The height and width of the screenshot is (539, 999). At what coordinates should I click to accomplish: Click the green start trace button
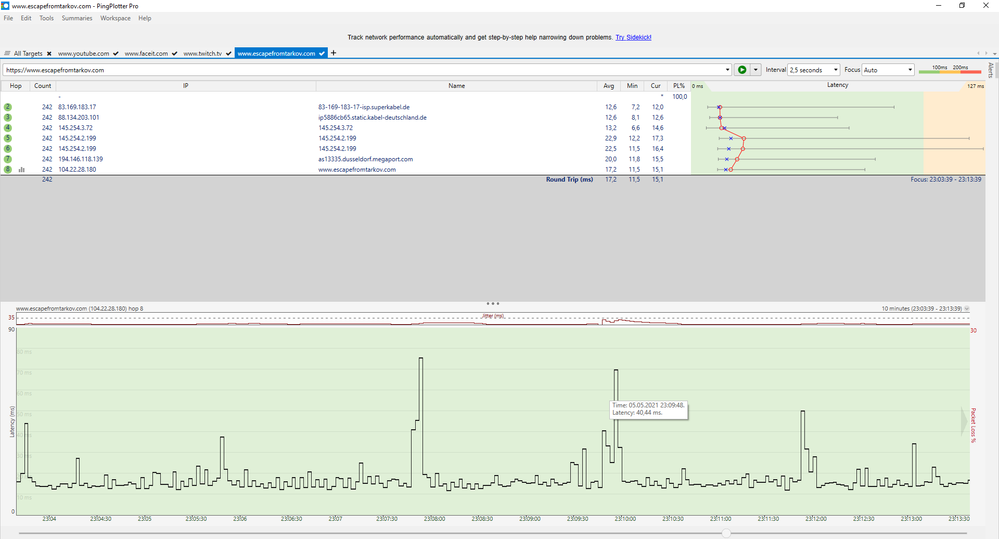pyautogui.click(x=742, y=70)
